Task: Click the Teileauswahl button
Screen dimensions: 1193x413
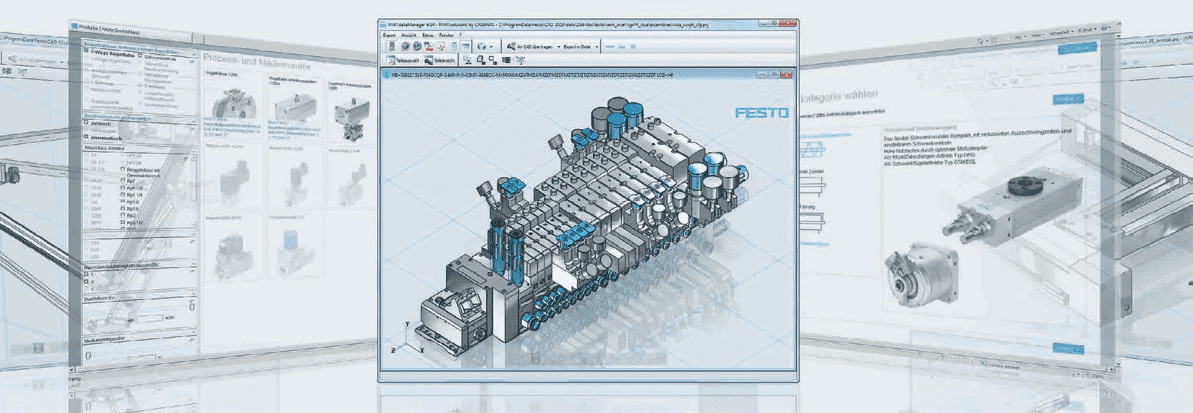Action: tap(402, 60)
